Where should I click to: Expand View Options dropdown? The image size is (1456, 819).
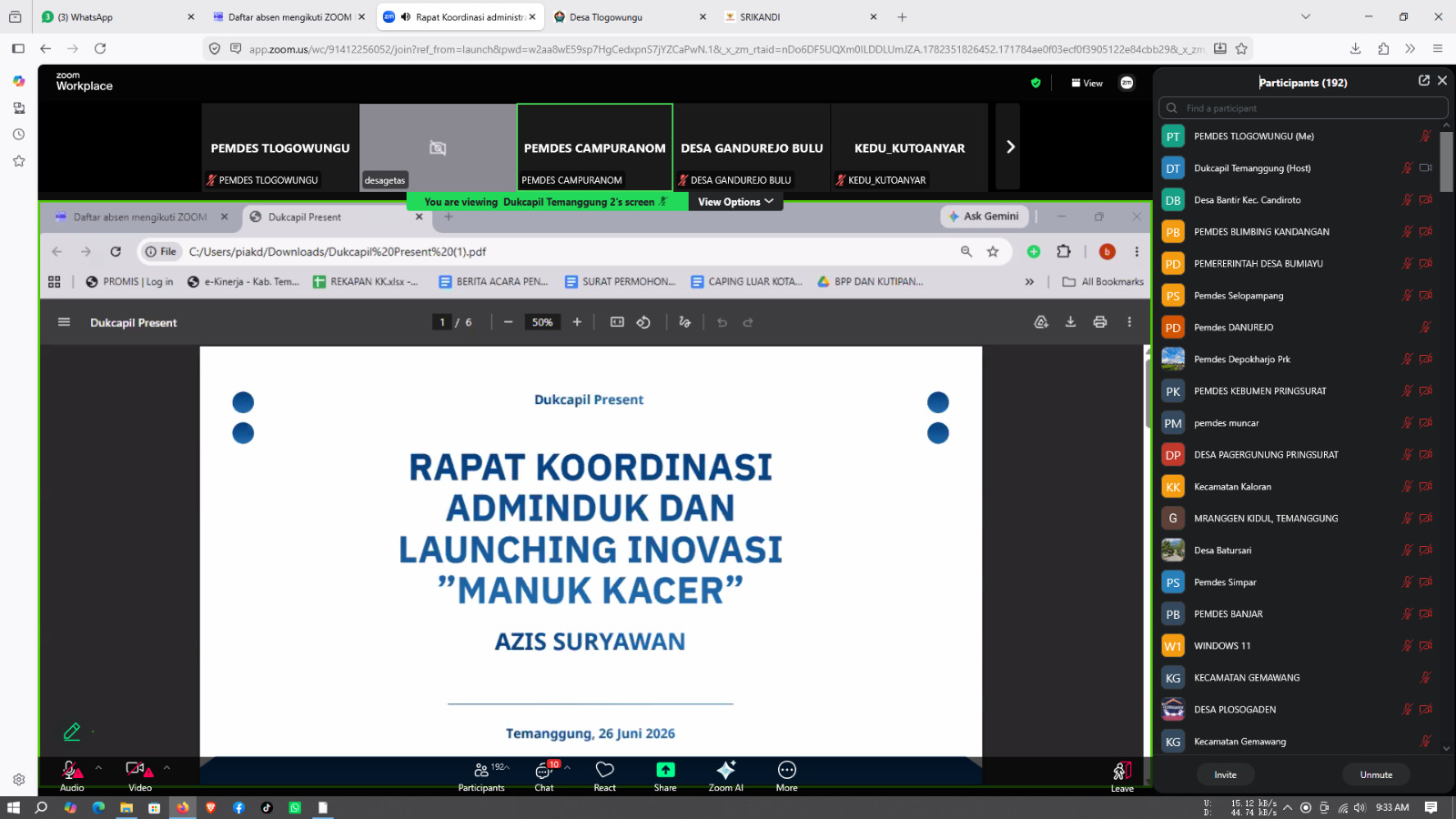(x=736, y=202)
